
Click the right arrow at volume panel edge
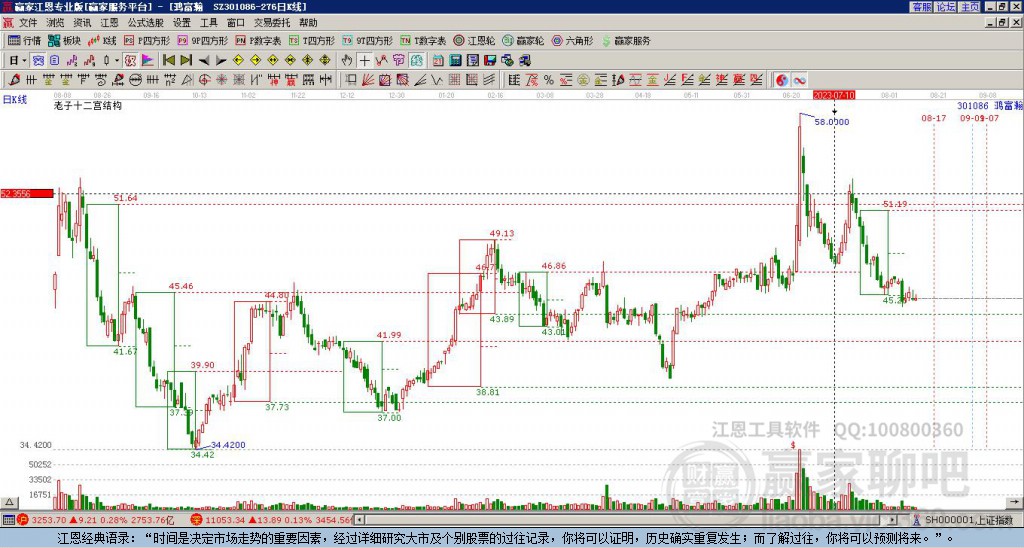(x=1014, y=502)
